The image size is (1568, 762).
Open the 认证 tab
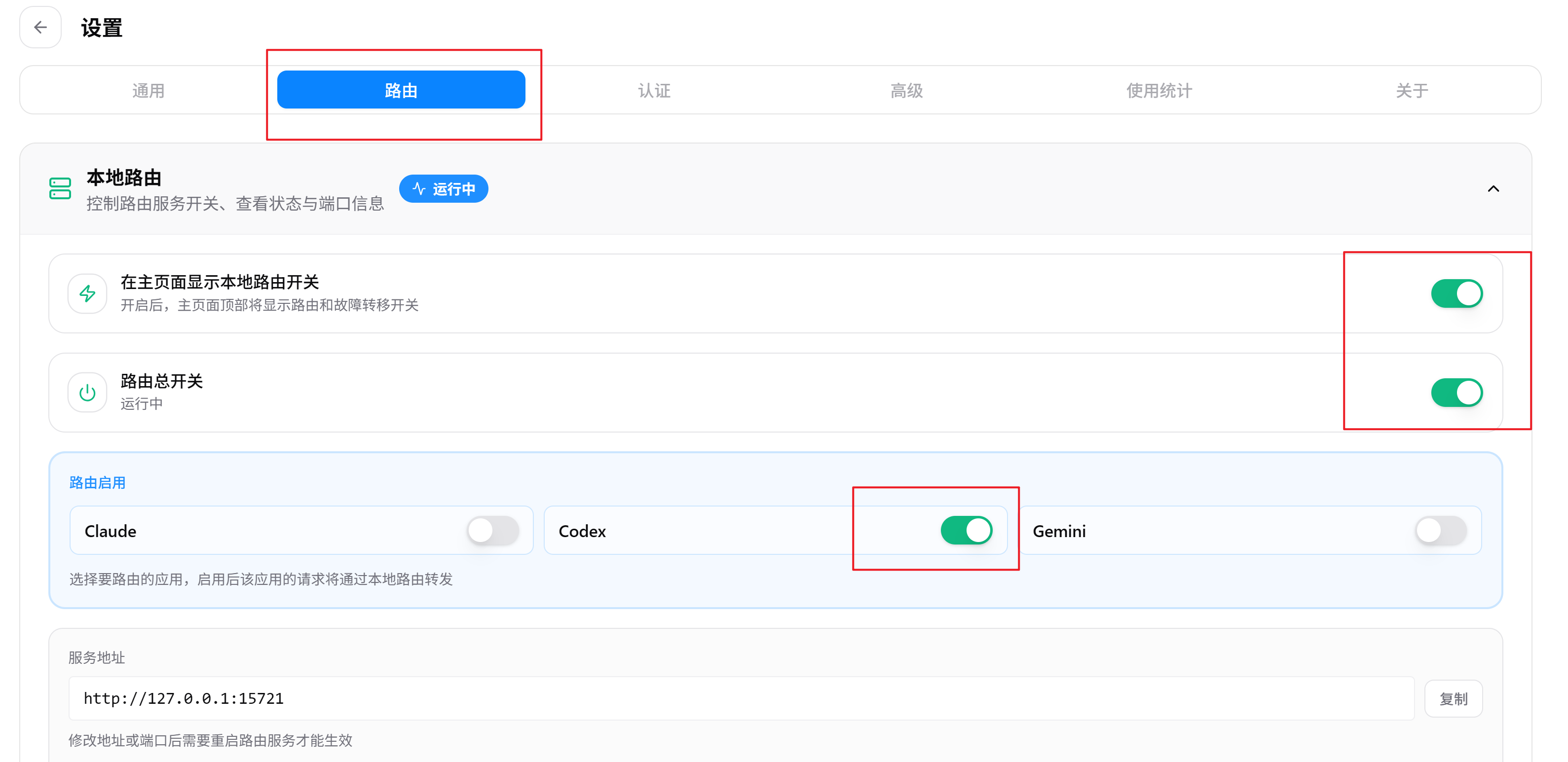click(x=654, y=91)
